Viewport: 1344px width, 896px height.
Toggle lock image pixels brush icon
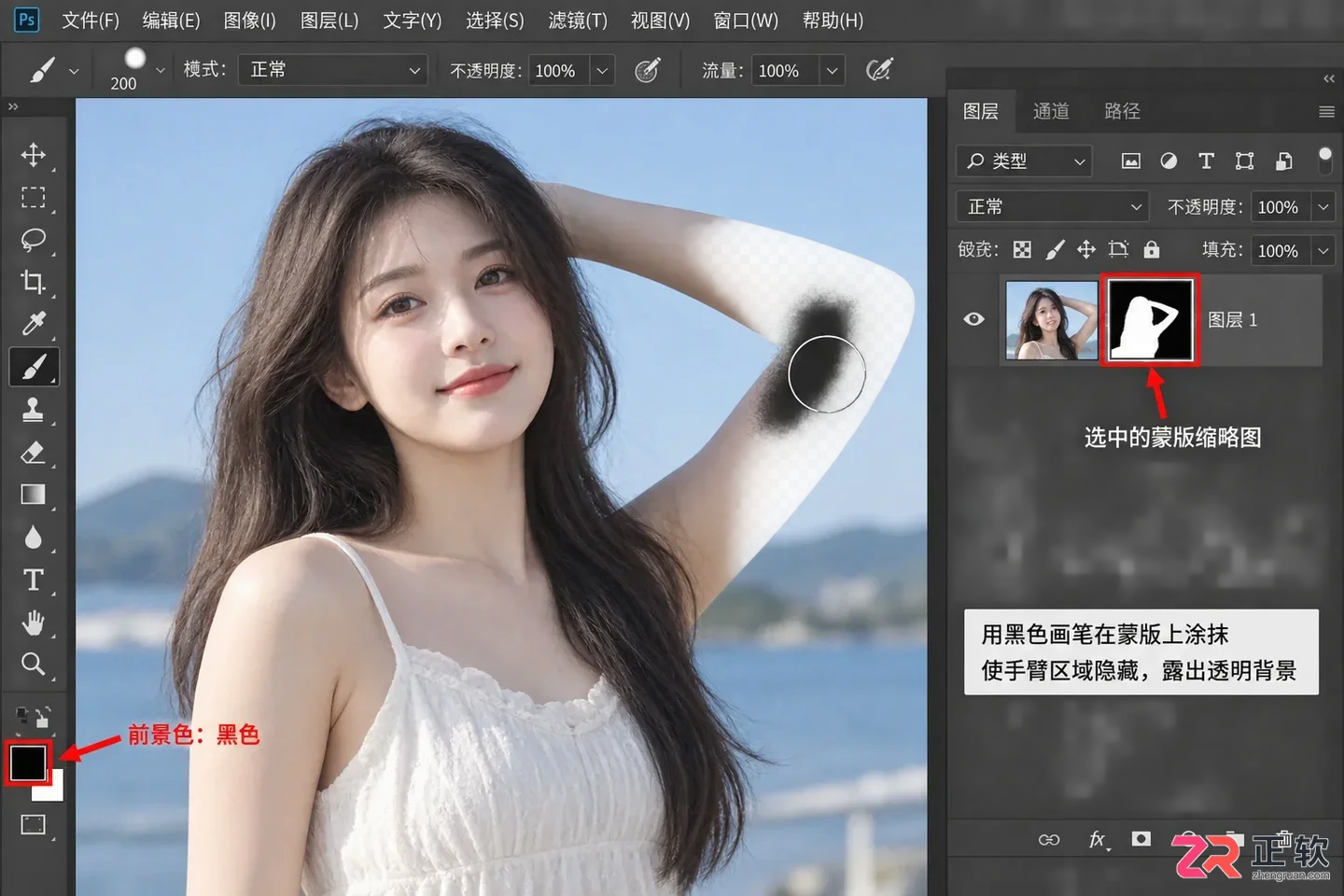point(1055,249)
